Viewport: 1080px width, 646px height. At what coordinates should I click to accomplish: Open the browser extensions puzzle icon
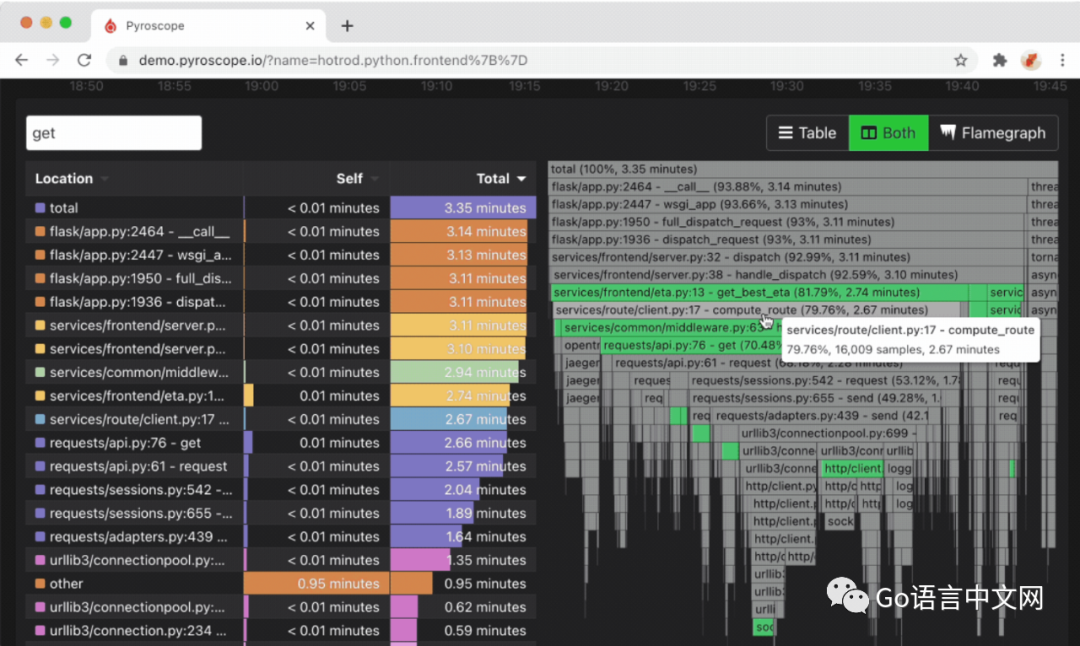[999, 60]
